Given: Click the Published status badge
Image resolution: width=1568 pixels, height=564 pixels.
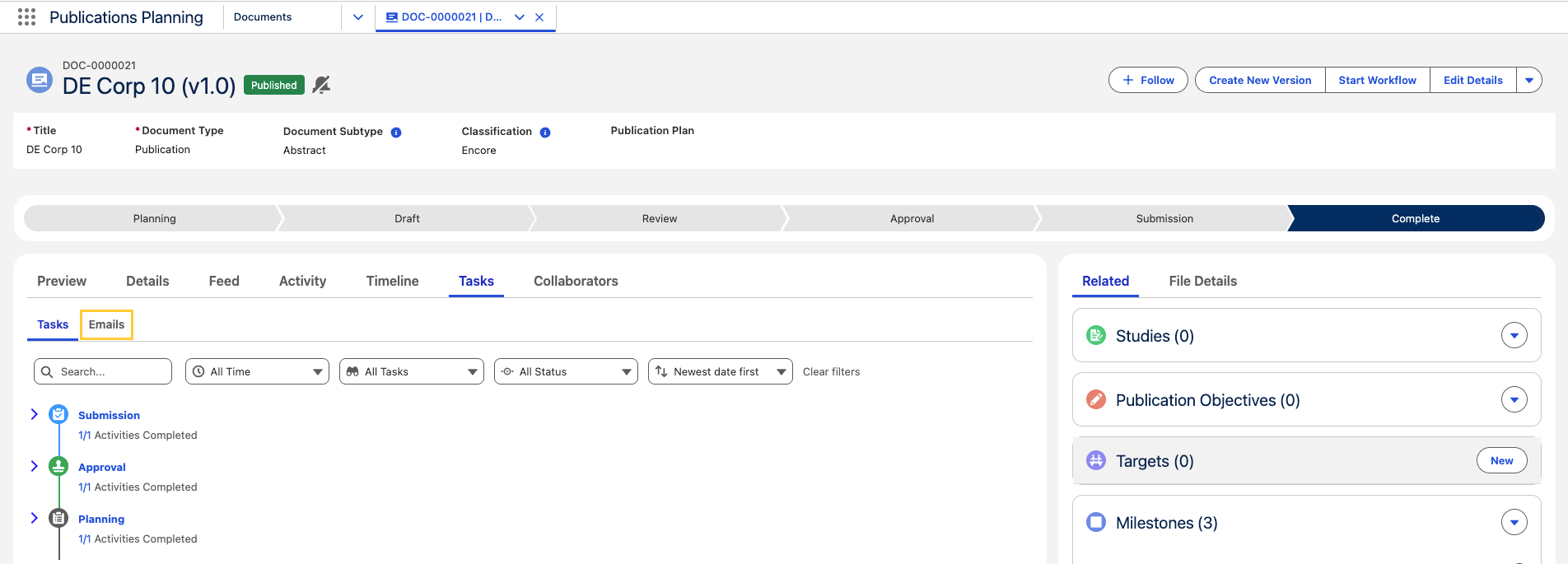Looking at the screenshot, I should click(274, 85).
